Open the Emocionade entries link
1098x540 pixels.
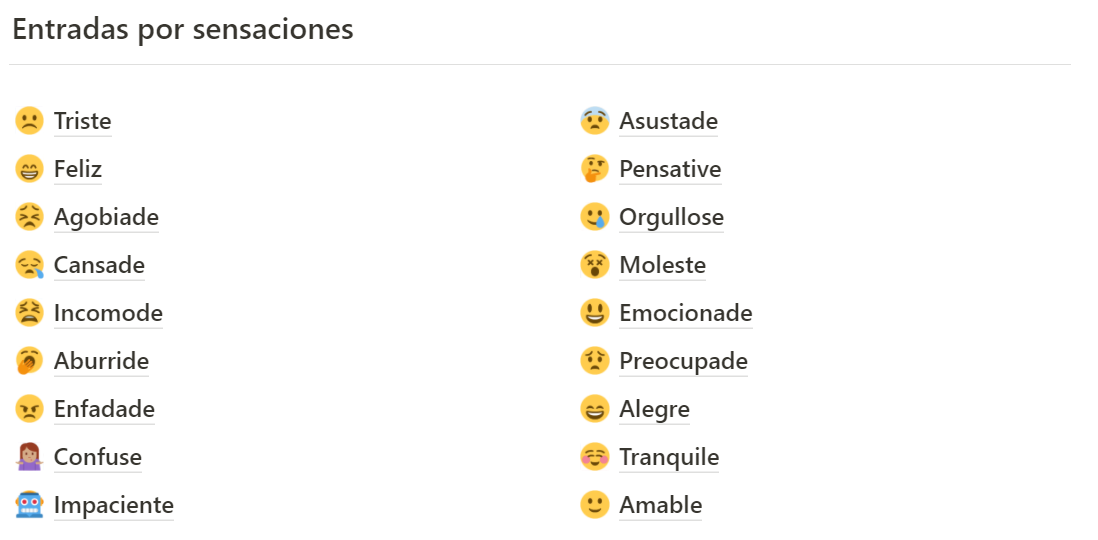point(685,313)
